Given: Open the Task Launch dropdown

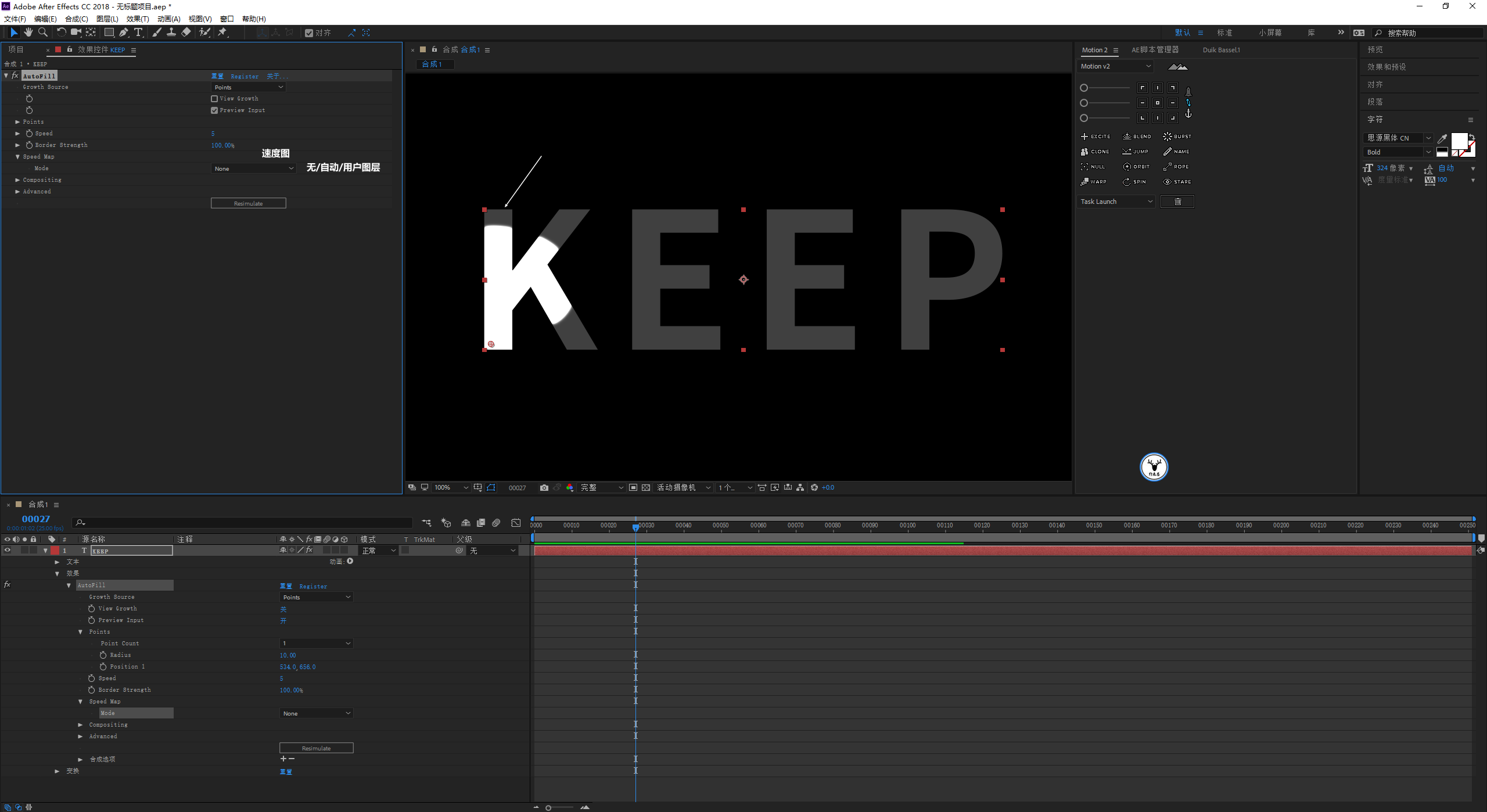Looking at the screenshot, I should (x=1116, y=202).
